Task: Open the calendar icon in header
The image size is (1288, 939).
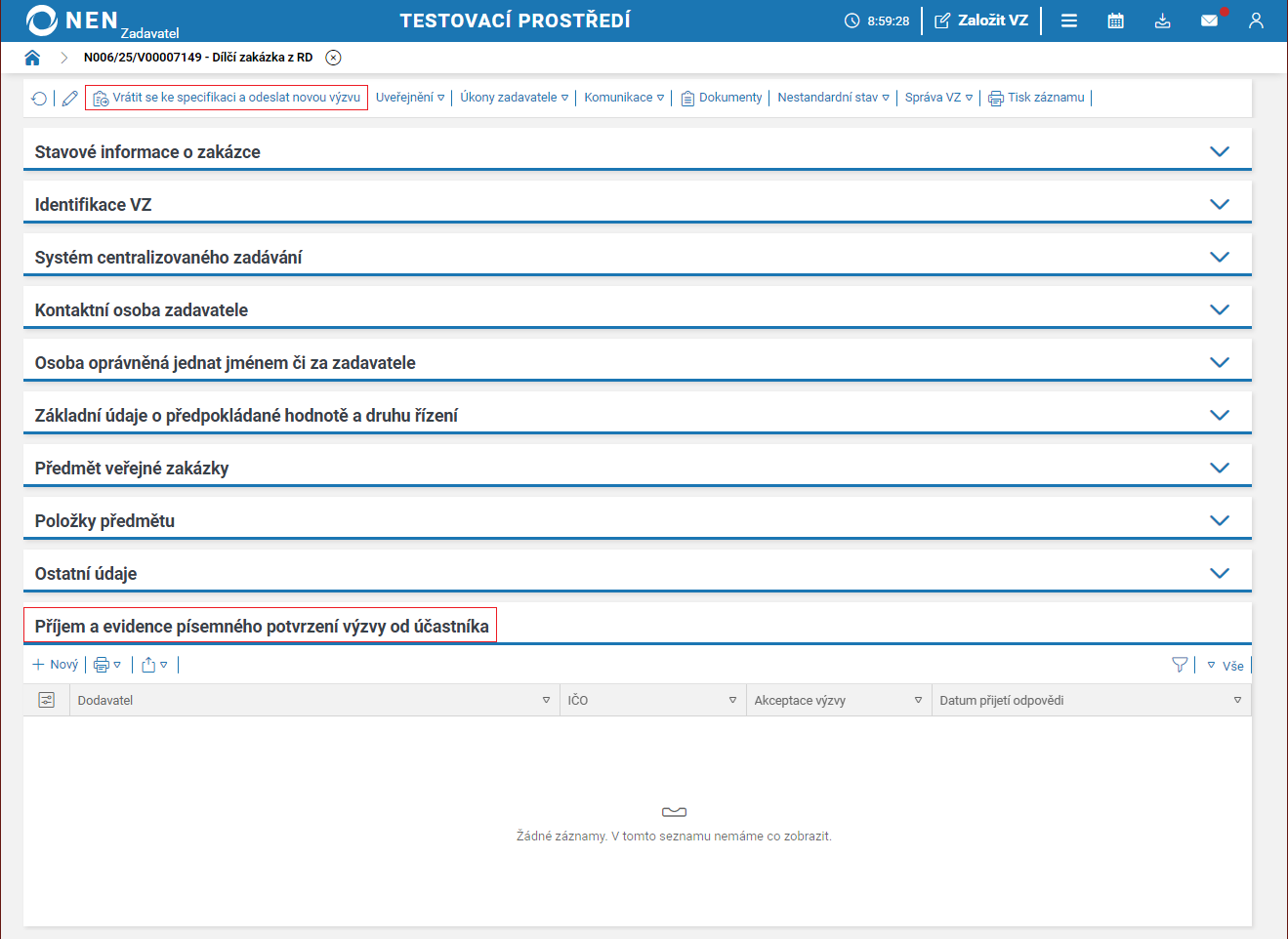Action: (1115, 20)
